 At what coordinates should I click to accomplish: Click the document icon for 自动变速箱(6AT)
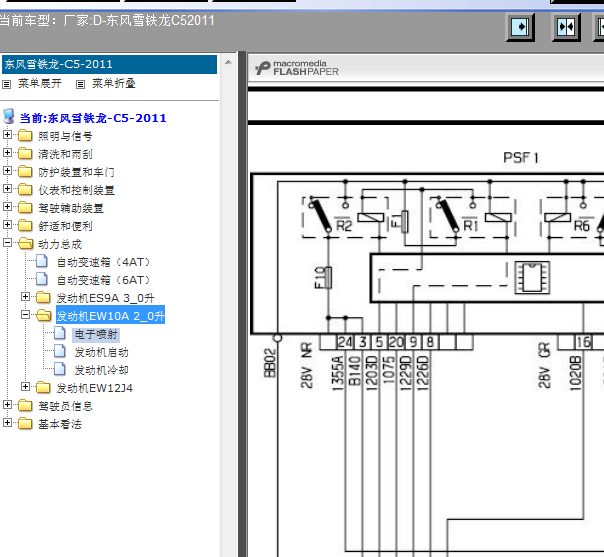pyautogui.click(x=42, y=279)
